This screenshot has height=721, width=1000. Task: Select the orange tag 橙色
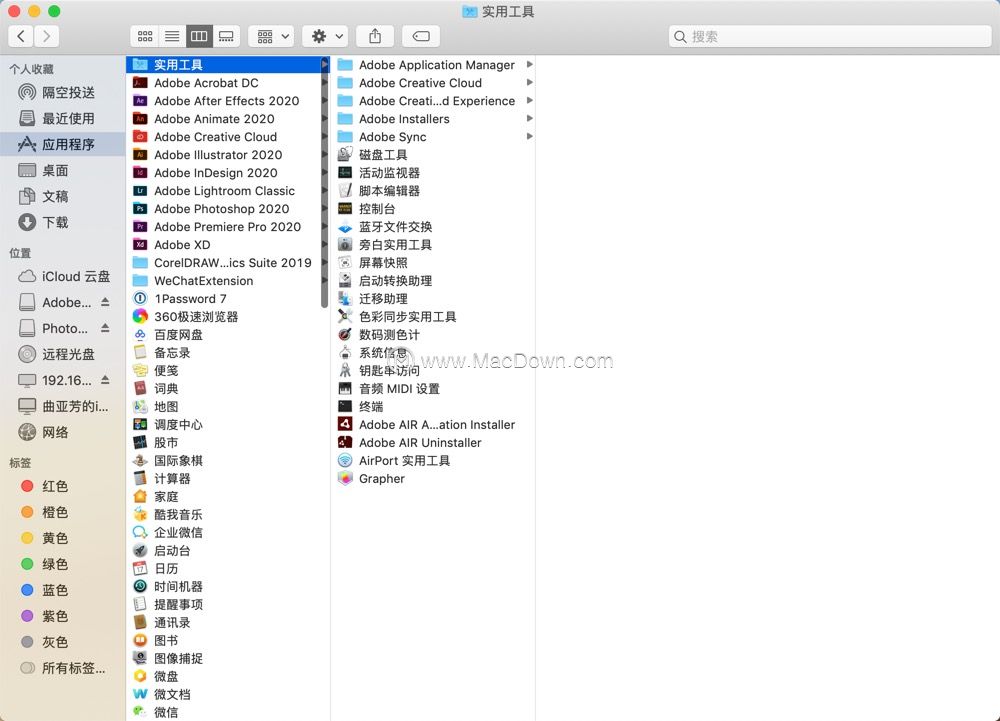62,512
